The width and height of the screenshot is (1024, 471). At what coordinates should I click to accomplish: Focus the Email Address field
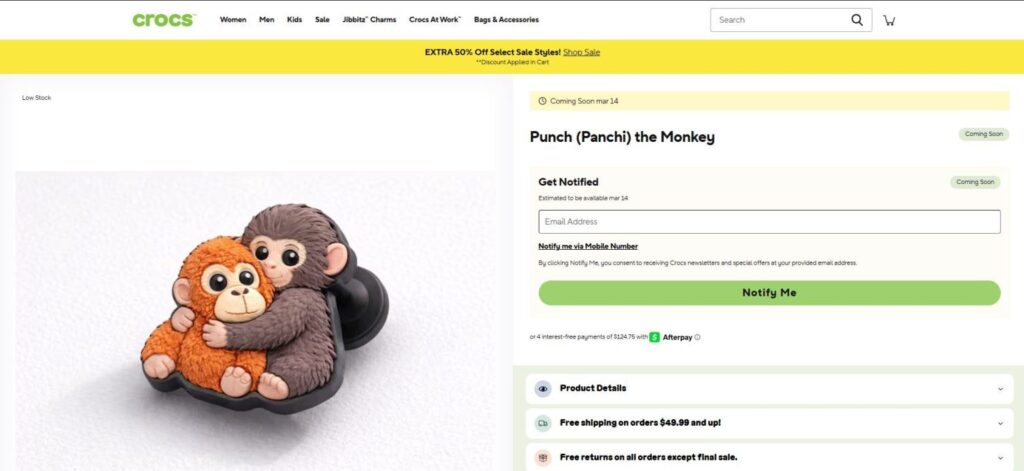[x=769, y=222]
